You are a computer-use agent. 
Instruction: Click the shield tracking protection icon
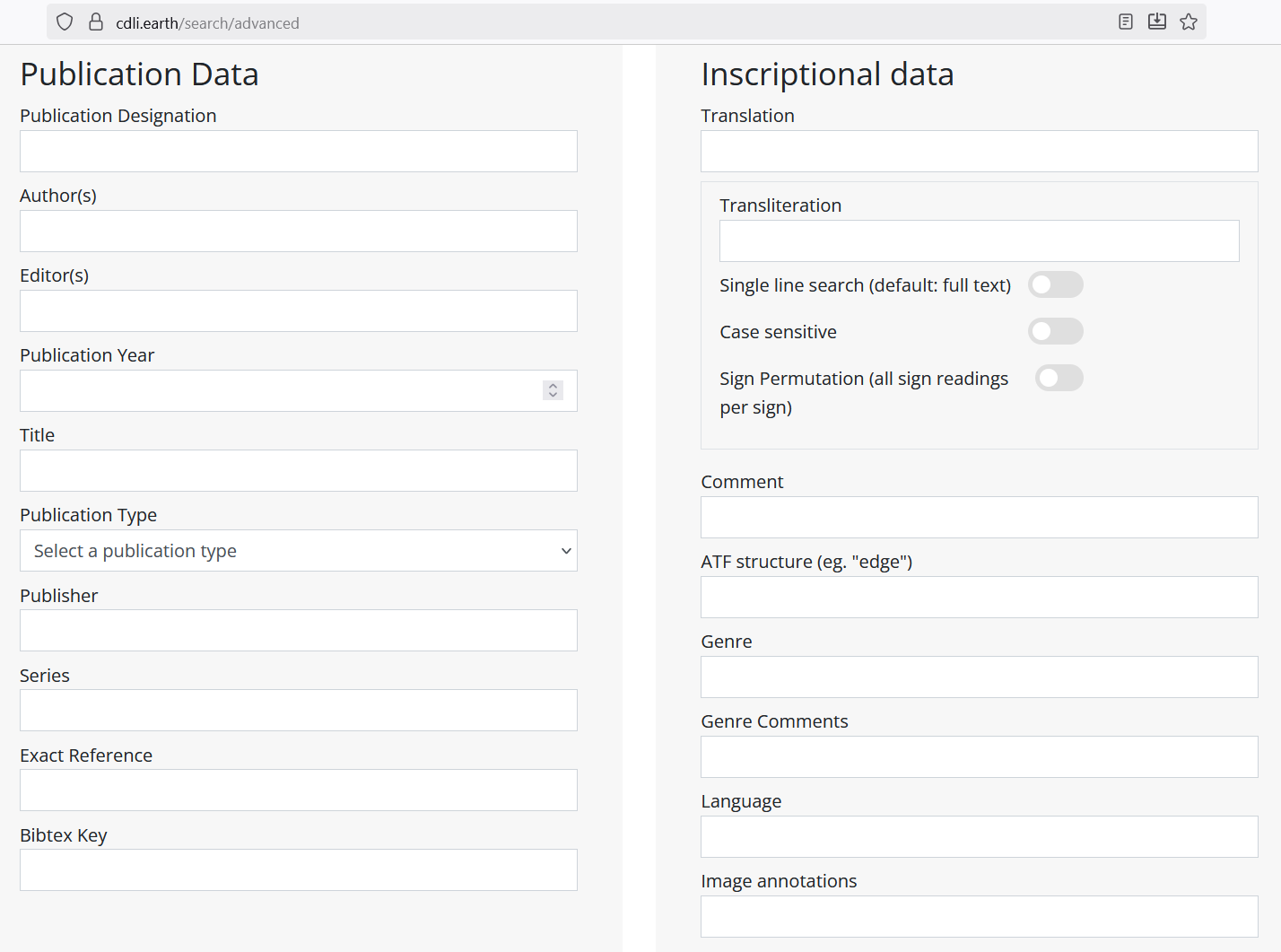click(65, 22)
